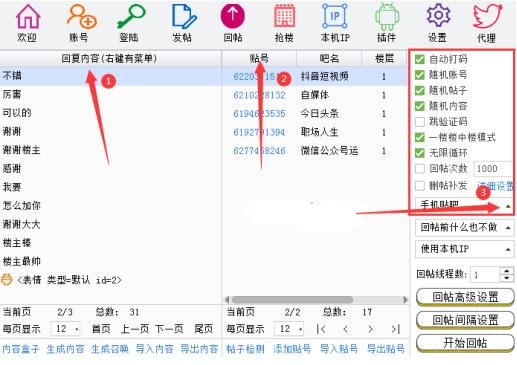Click 首页 in reply content pager
Image resolution: width=517 pixels, height=365 pixels.
(101, 329)
